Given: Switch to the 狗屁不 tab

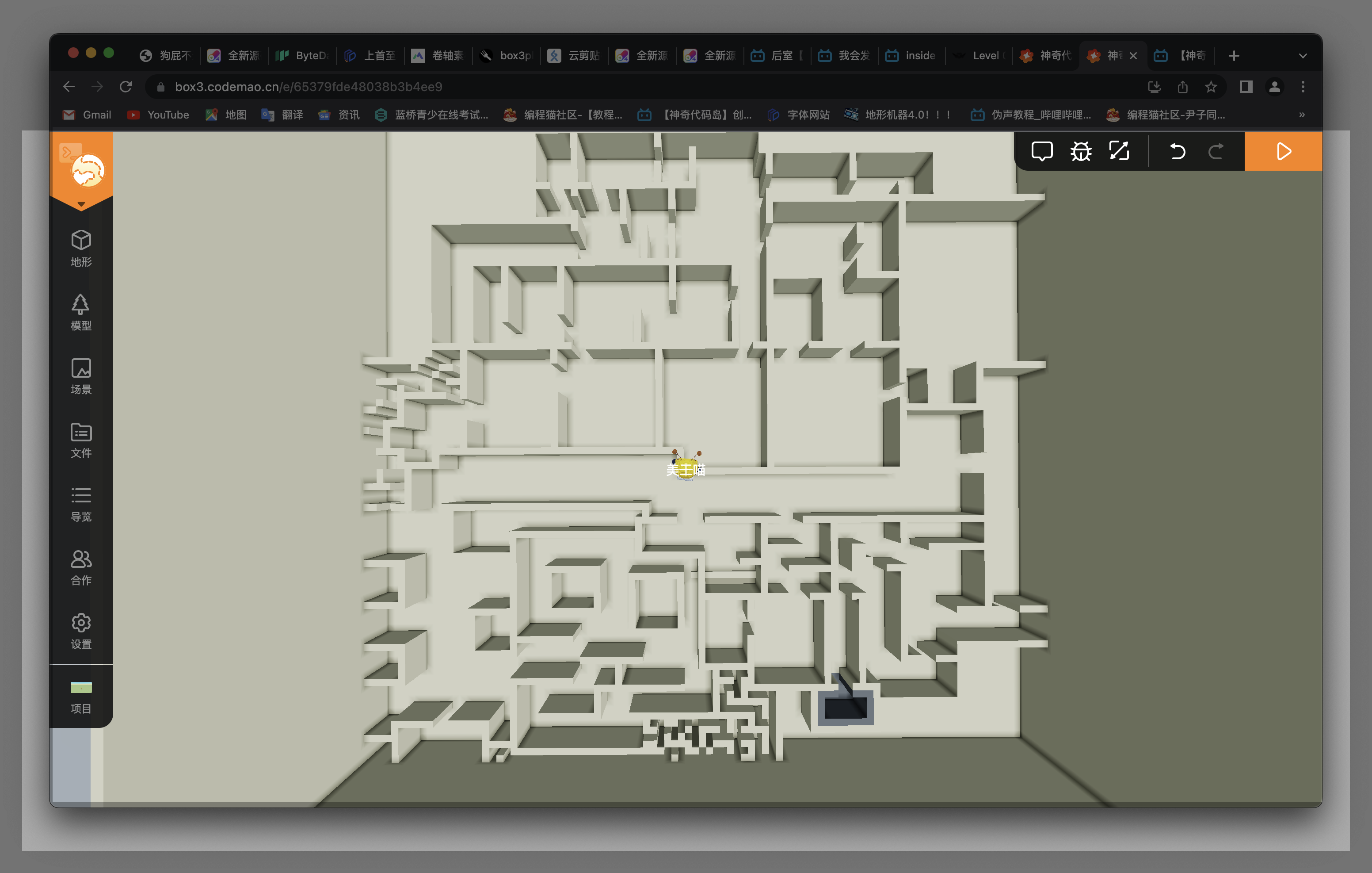Looking at the screenshot, I should tap(166, 55).
